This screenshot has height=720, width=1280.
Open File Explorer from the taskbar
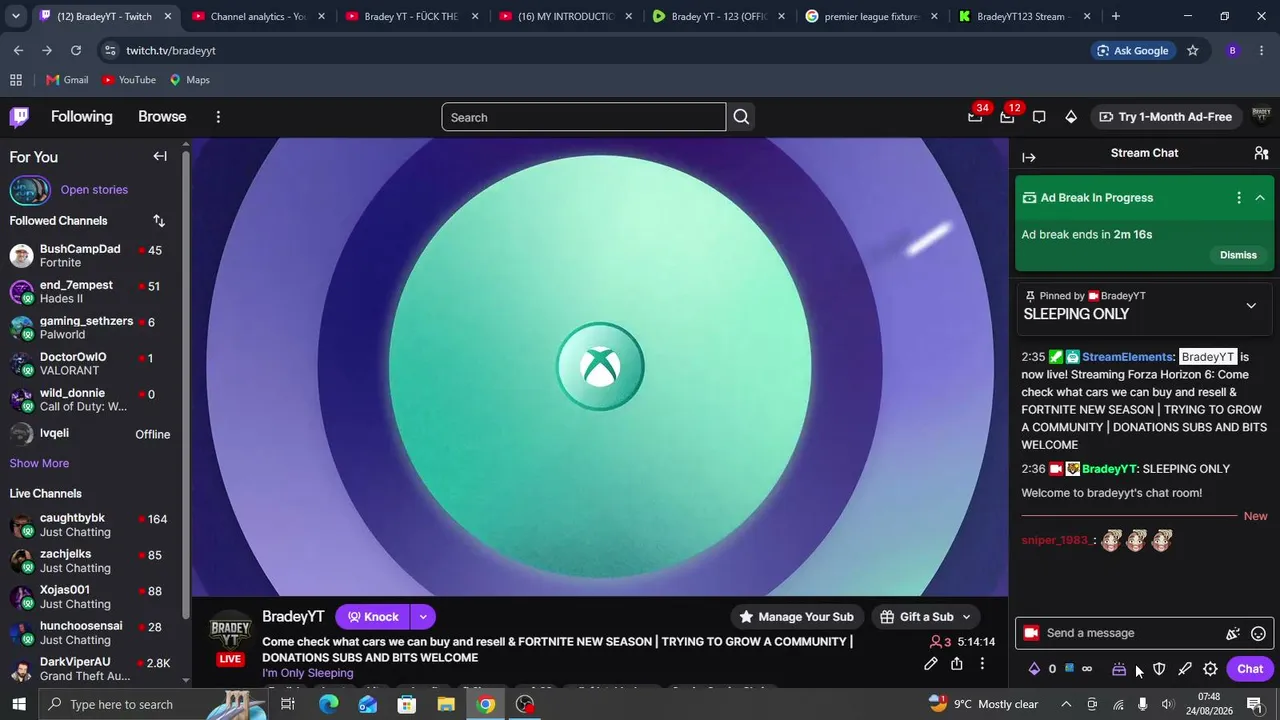coord(446,704)
